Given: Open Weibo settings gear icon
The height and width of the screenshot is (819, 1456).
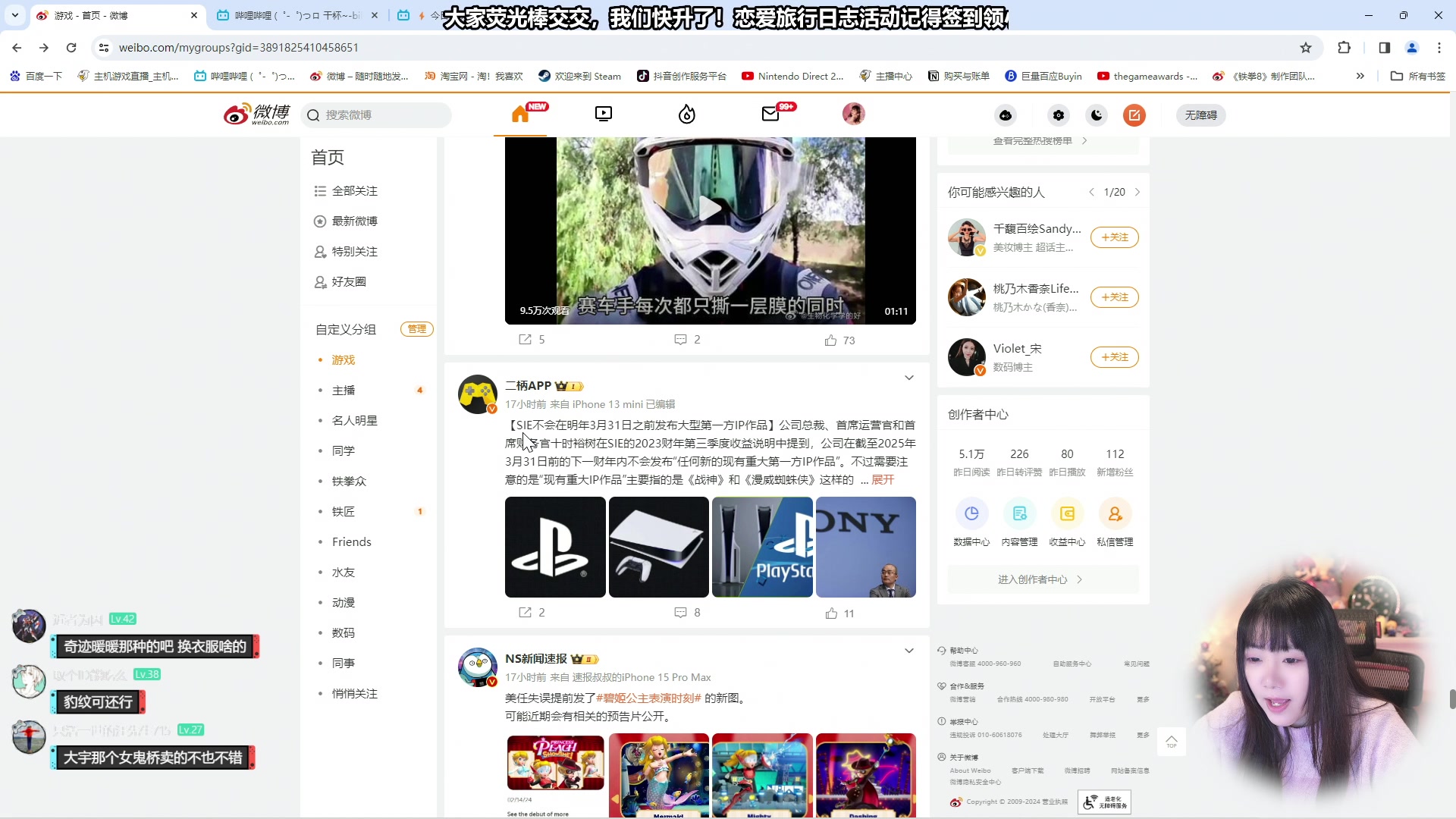Looking at the screenshot, I should click(x=1059, y=115).
